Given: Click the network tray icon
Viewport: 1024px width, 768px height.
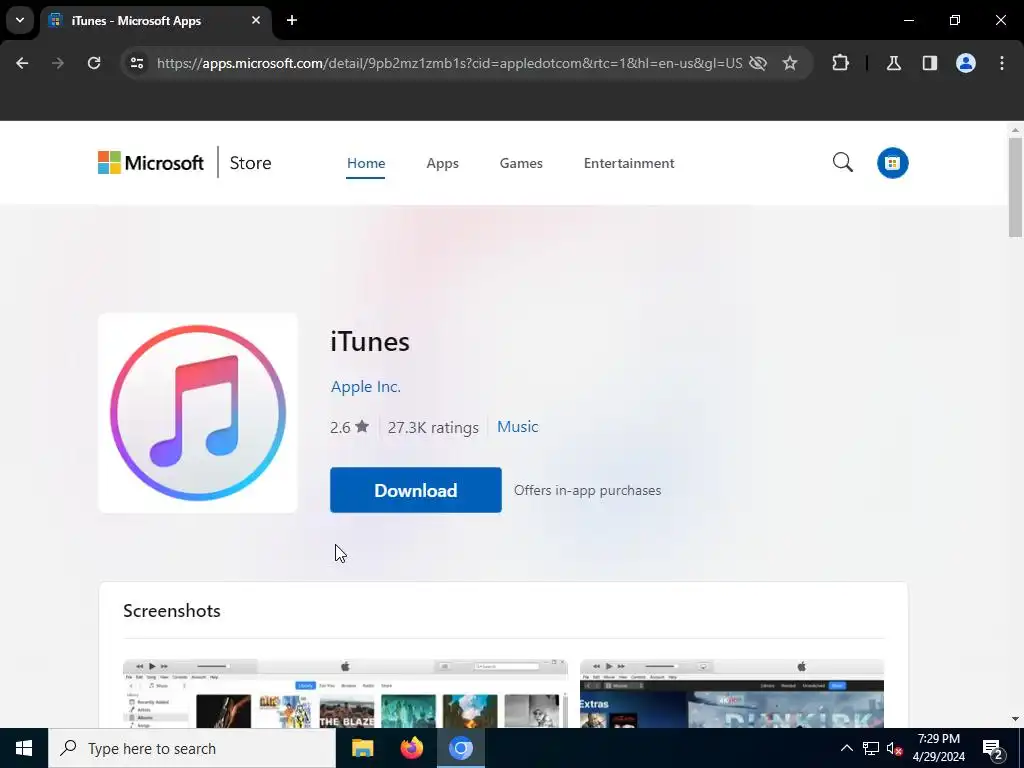Looking at the screenshot, I should coord(871,748).
